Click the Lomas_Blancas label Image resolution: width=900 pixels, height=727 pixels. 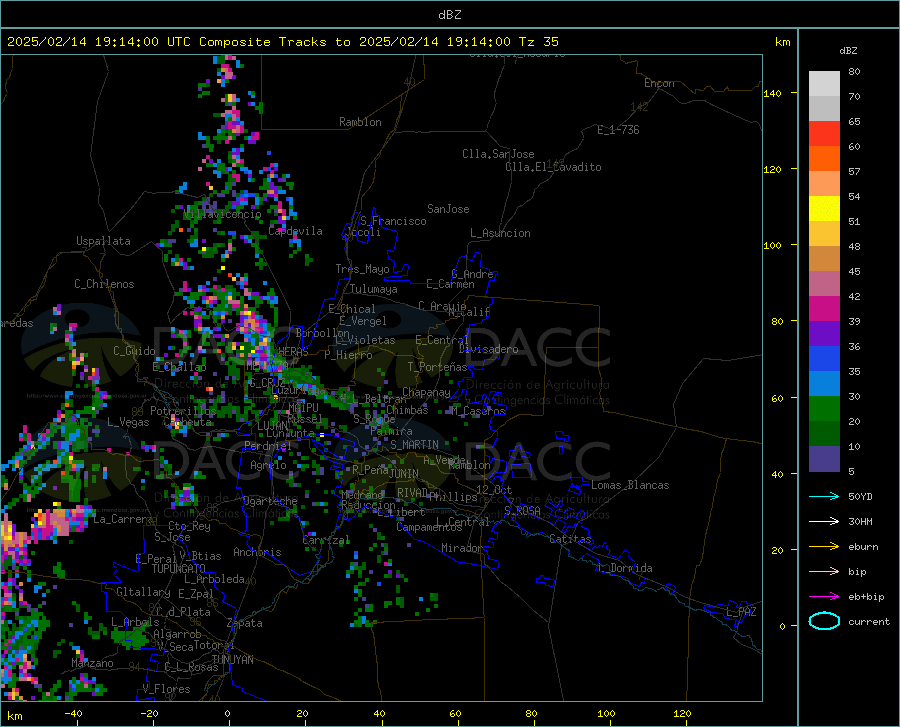(630, 485)
